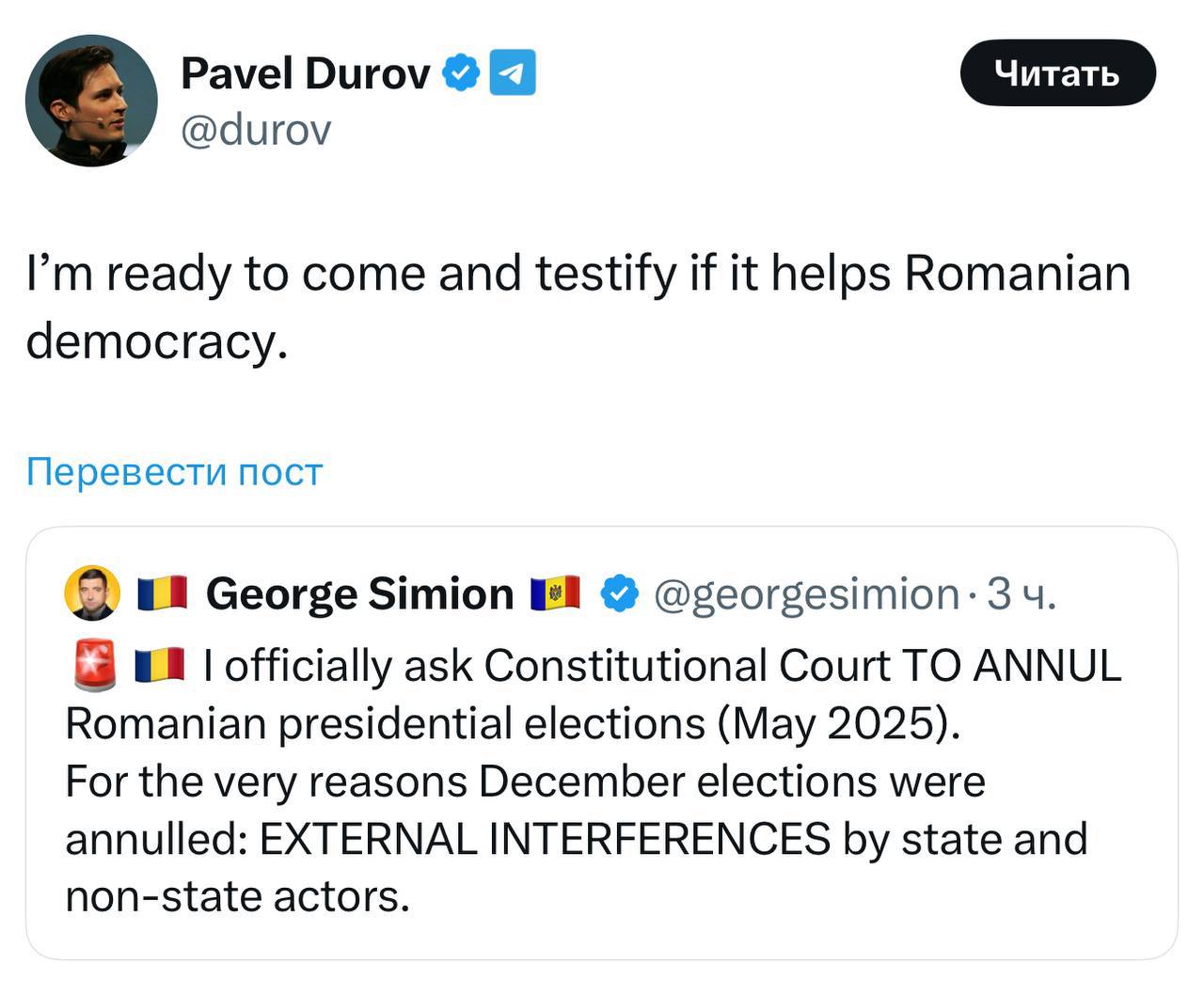
Task: Click the @durov handle
Action: click(x=256, y=130)
